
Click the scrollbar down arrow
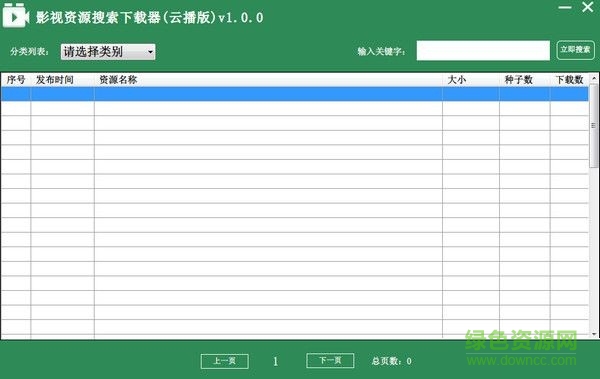pyautogui.click(x=594, y=334)
